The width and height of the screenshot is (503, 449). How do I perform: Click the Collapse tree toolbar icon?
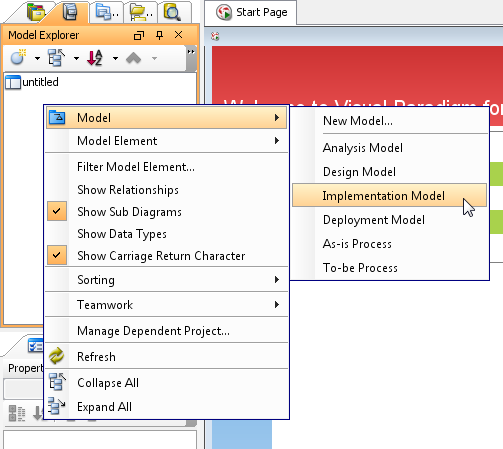point(56,58)
